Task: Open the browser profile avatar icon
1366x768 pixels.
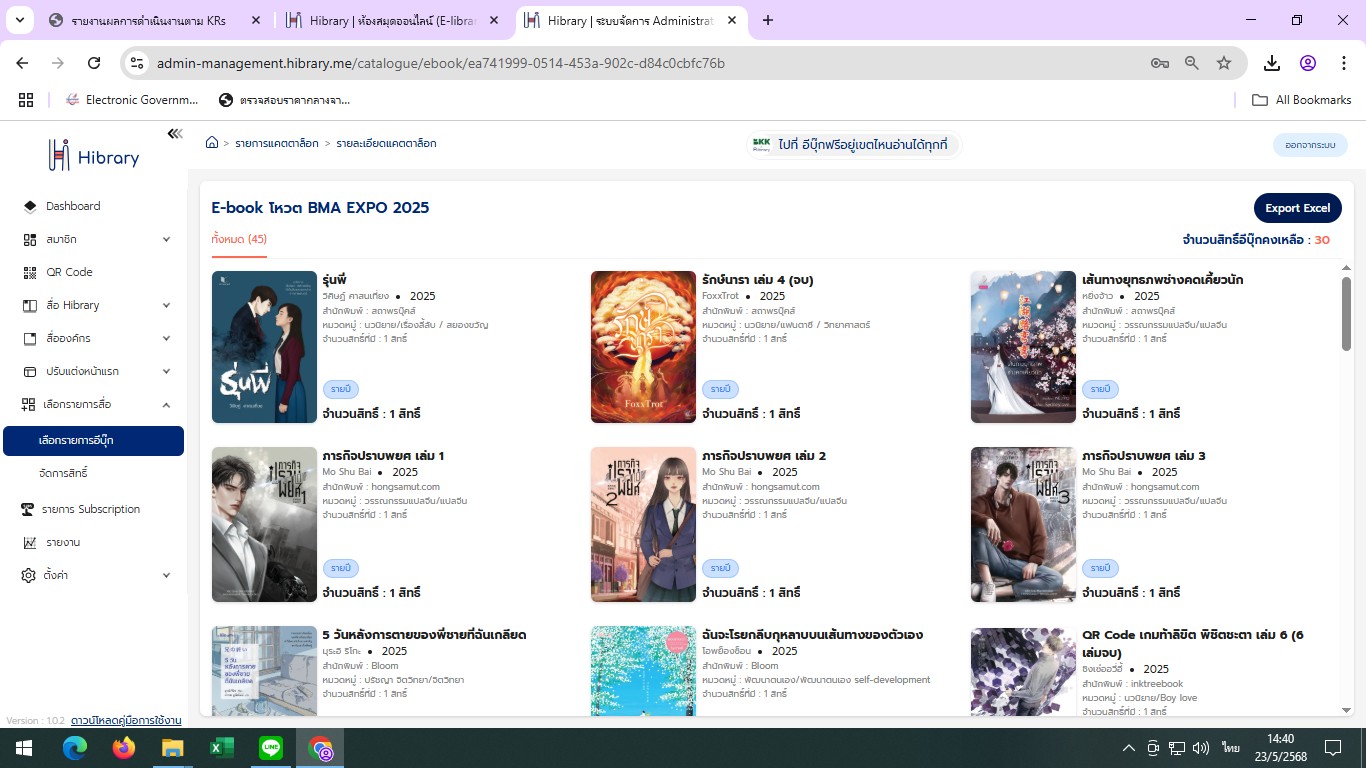Action: pos(1308,63)
